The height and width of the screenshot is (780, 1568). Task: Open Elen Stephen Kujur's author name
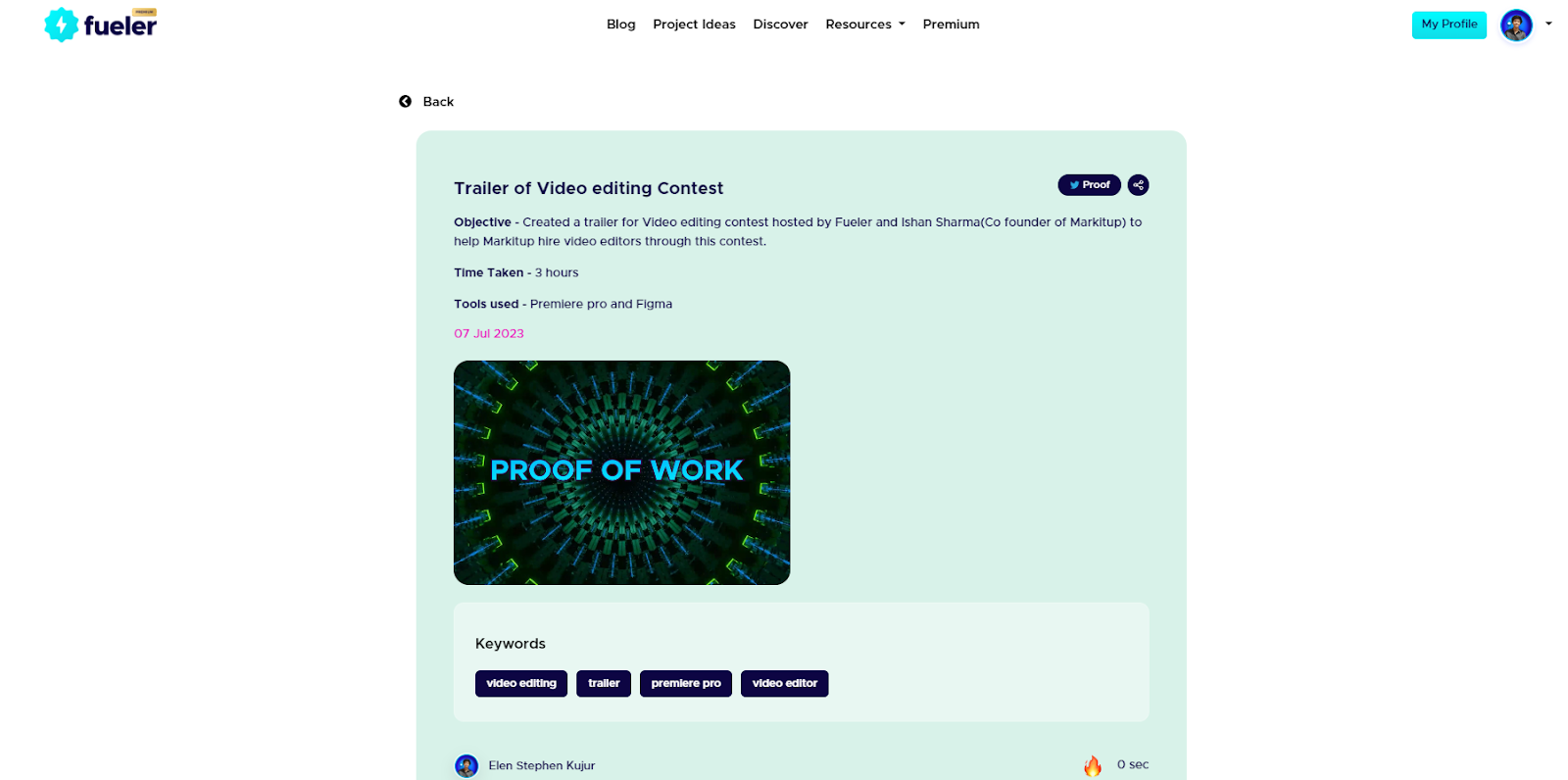(542, 766)
